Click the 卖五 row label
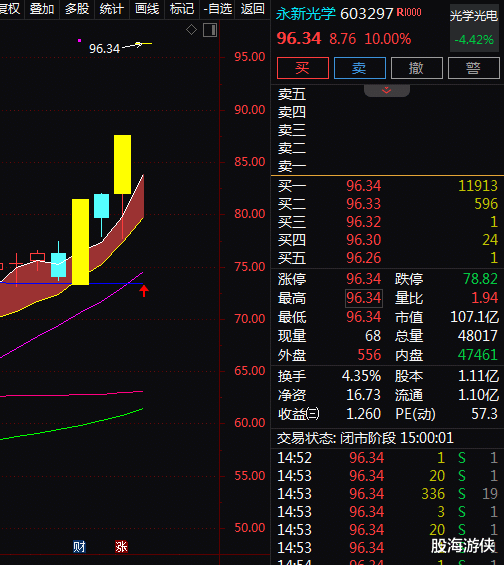 point(292,94)
